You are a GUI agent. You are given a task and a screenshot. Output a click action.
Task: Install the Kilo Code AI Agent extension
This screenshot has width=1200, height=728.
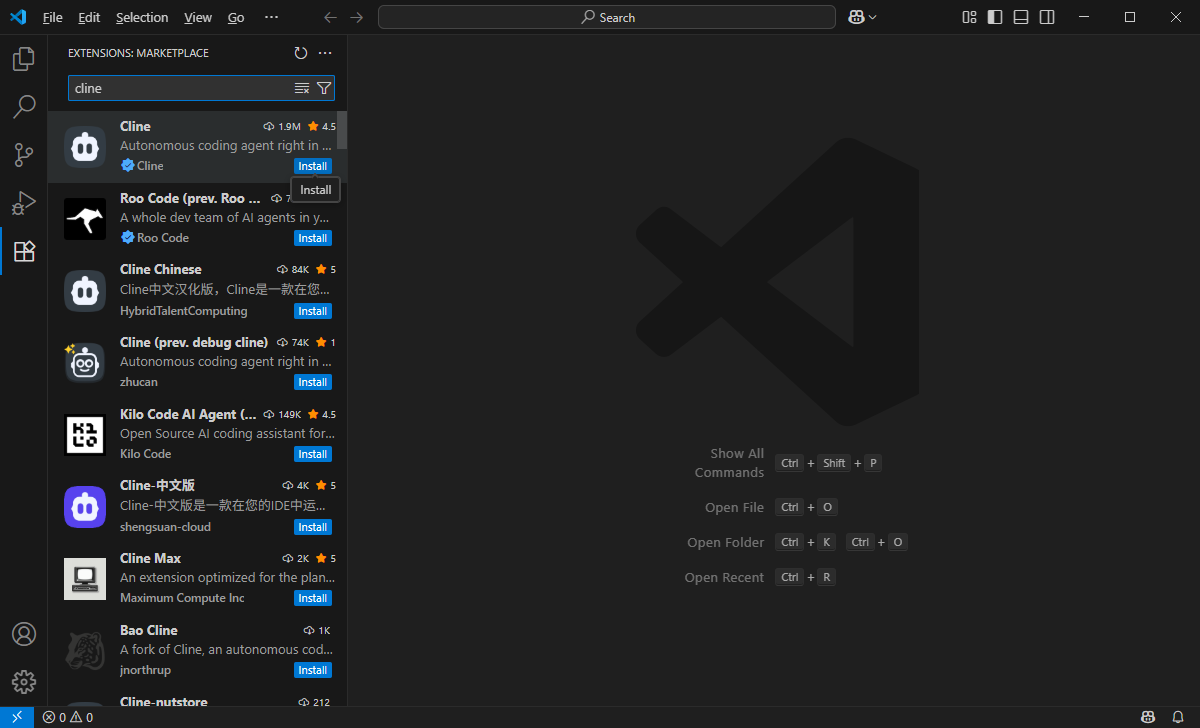(313, 454)
